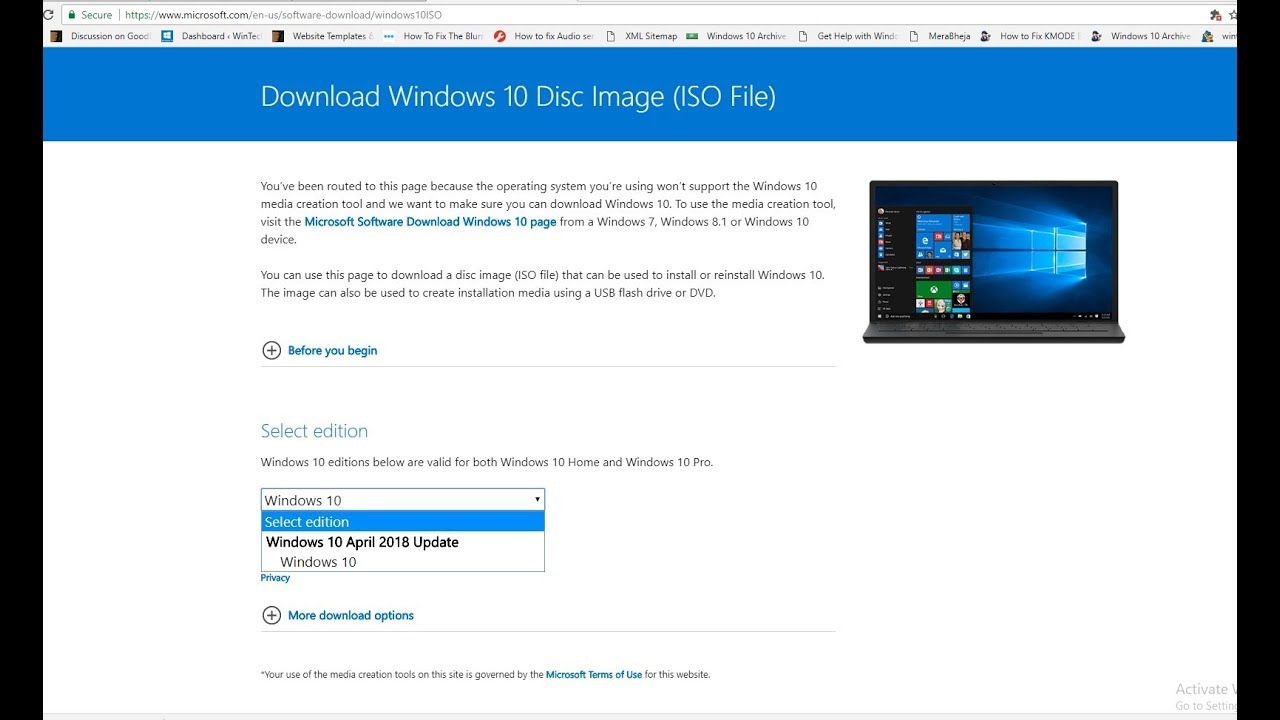Open the 'MeraBheja' bookmark
This screenshot has height=720, width=1280.
[939, 36]
